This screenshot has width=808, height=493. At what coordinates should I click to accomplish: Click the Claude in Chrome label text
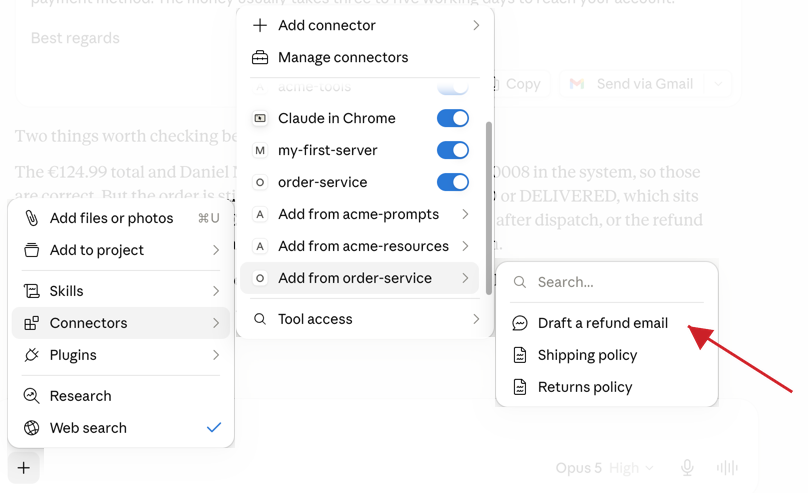coord(337,118)
